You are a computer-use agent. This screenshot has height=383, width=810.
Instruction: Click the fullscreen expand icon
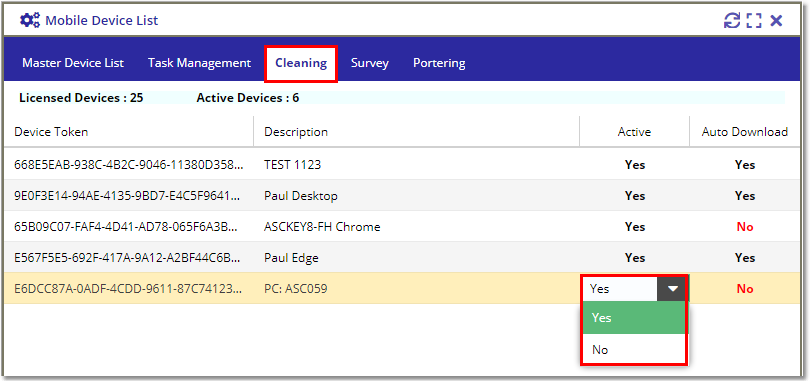point(754,21)
